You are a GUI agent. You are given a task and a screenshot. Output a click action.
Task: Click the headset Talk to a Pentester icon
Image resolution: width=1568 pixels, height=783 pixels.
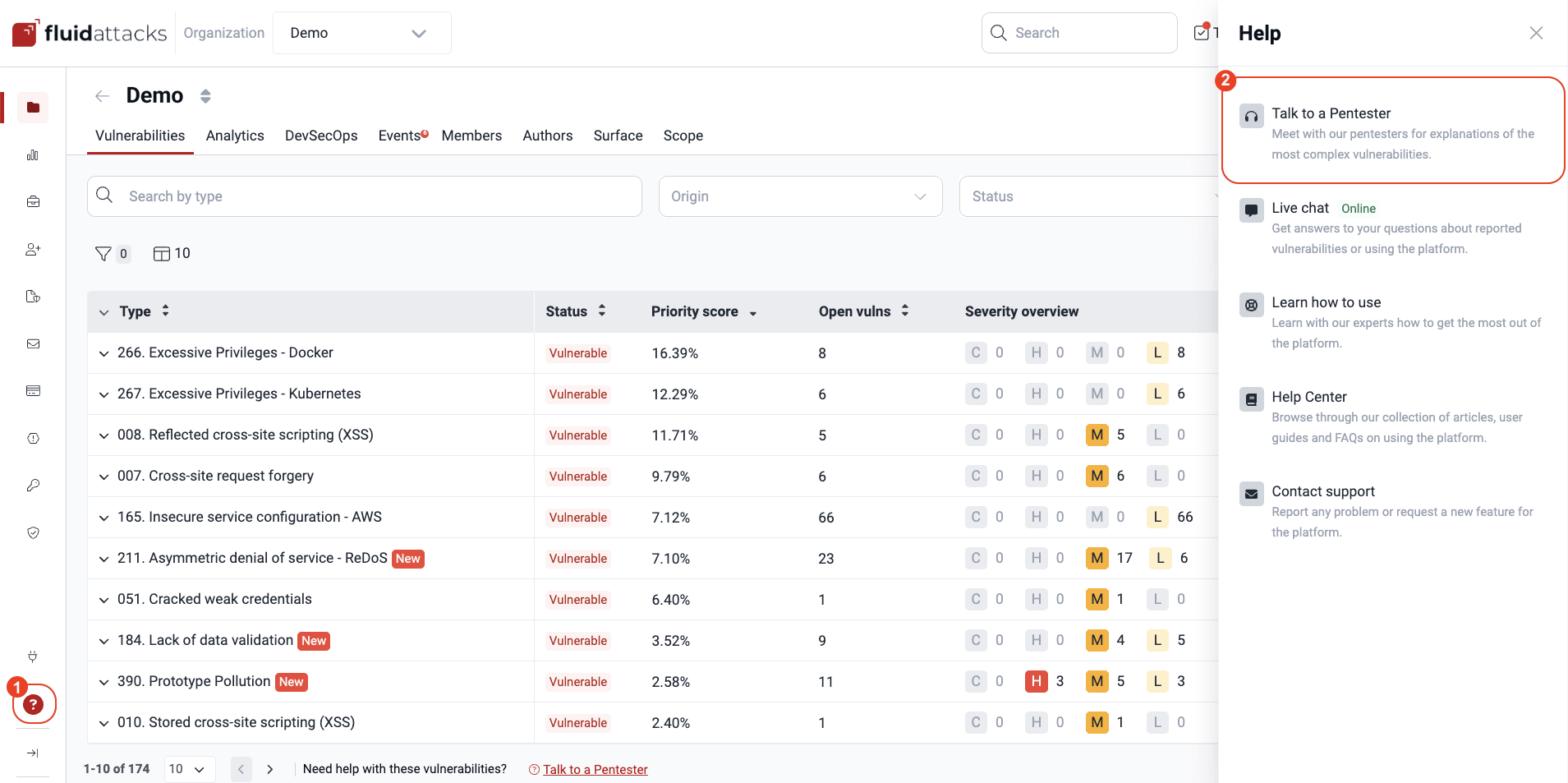[x=1251, y=116]
